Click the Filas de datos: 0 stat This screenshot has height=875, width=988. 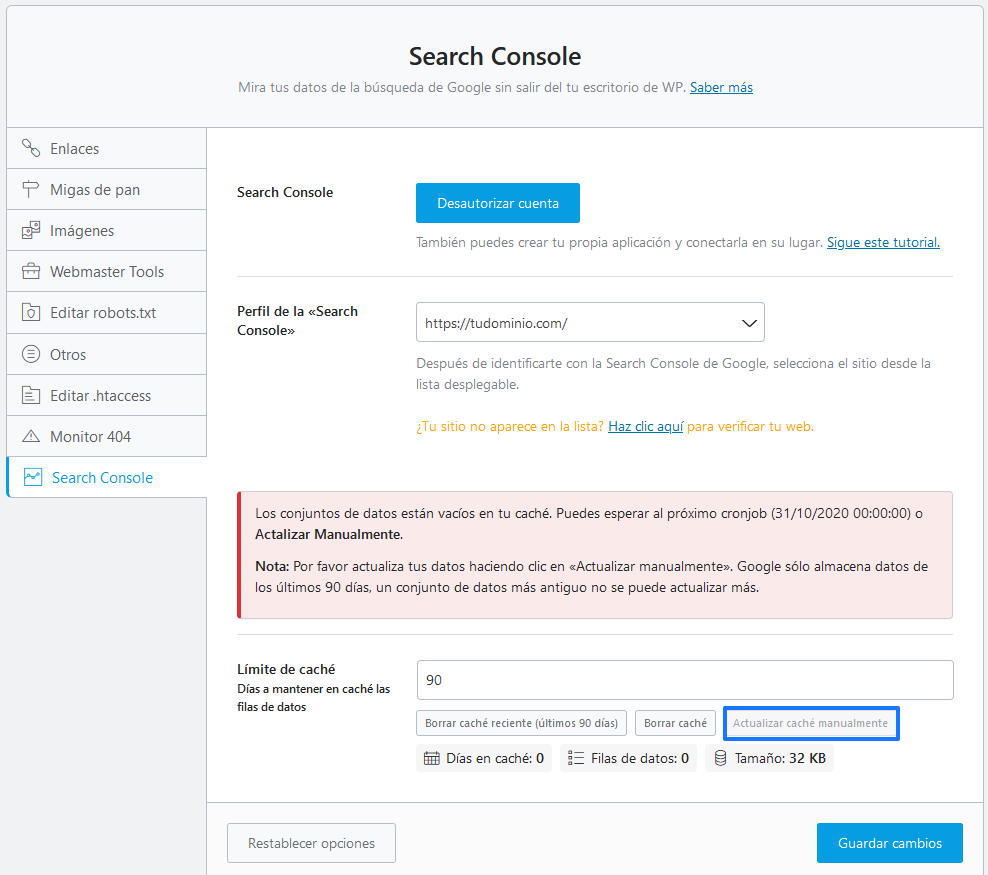coord(628,758)
